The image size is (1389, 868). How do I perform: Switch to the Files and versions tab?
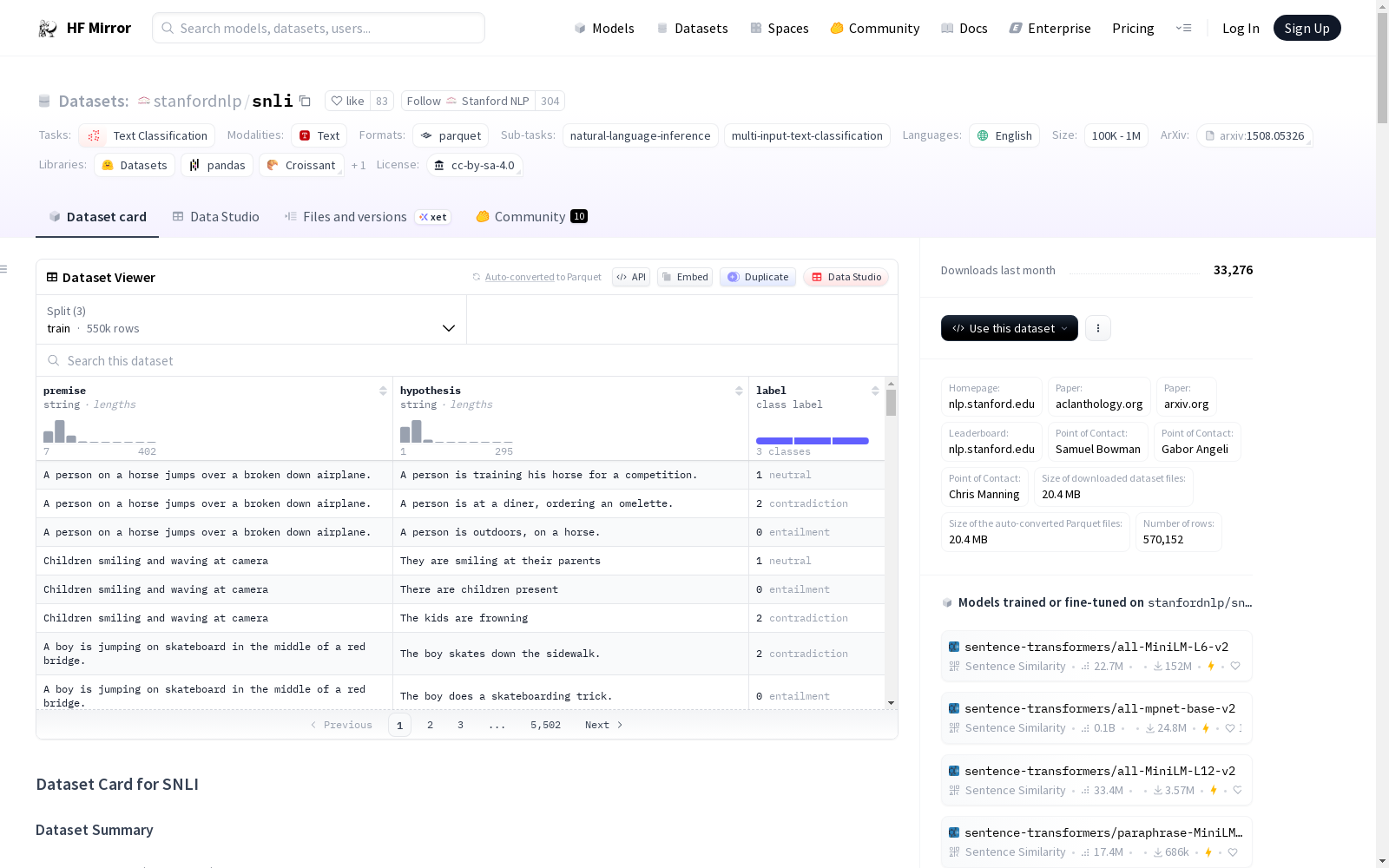click(x=354, y=217)
